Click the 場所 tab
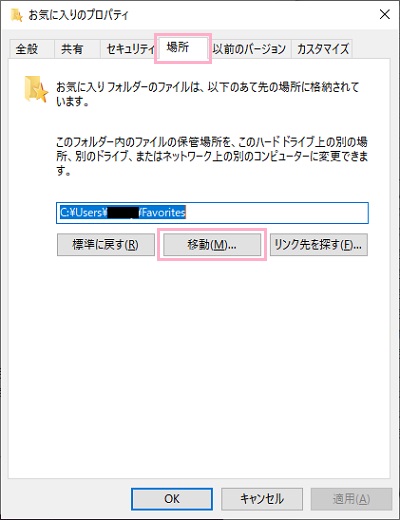 tap(183, 48)
